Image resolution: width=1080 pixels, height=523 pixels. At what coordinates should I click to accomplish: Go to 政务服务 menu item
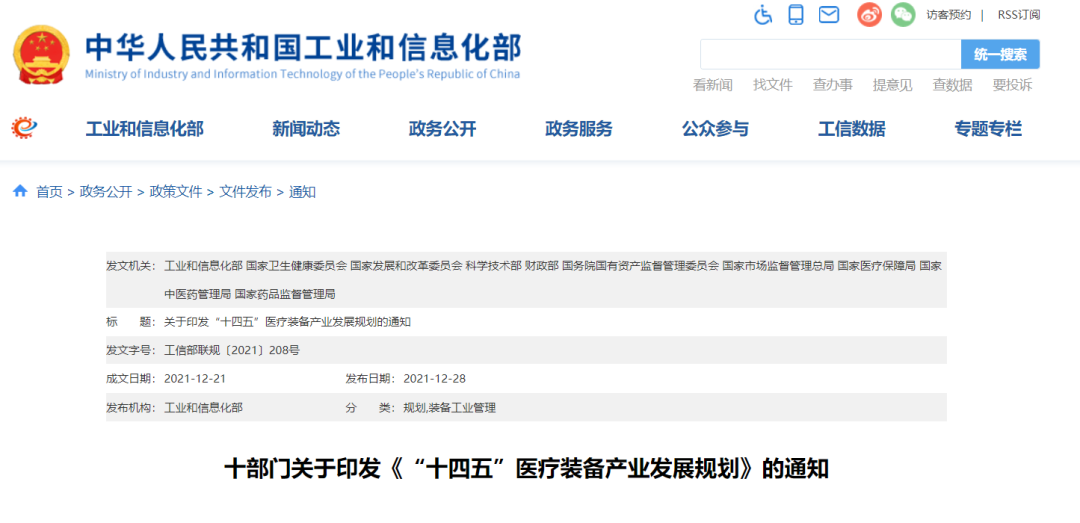(x=578, y=129)
